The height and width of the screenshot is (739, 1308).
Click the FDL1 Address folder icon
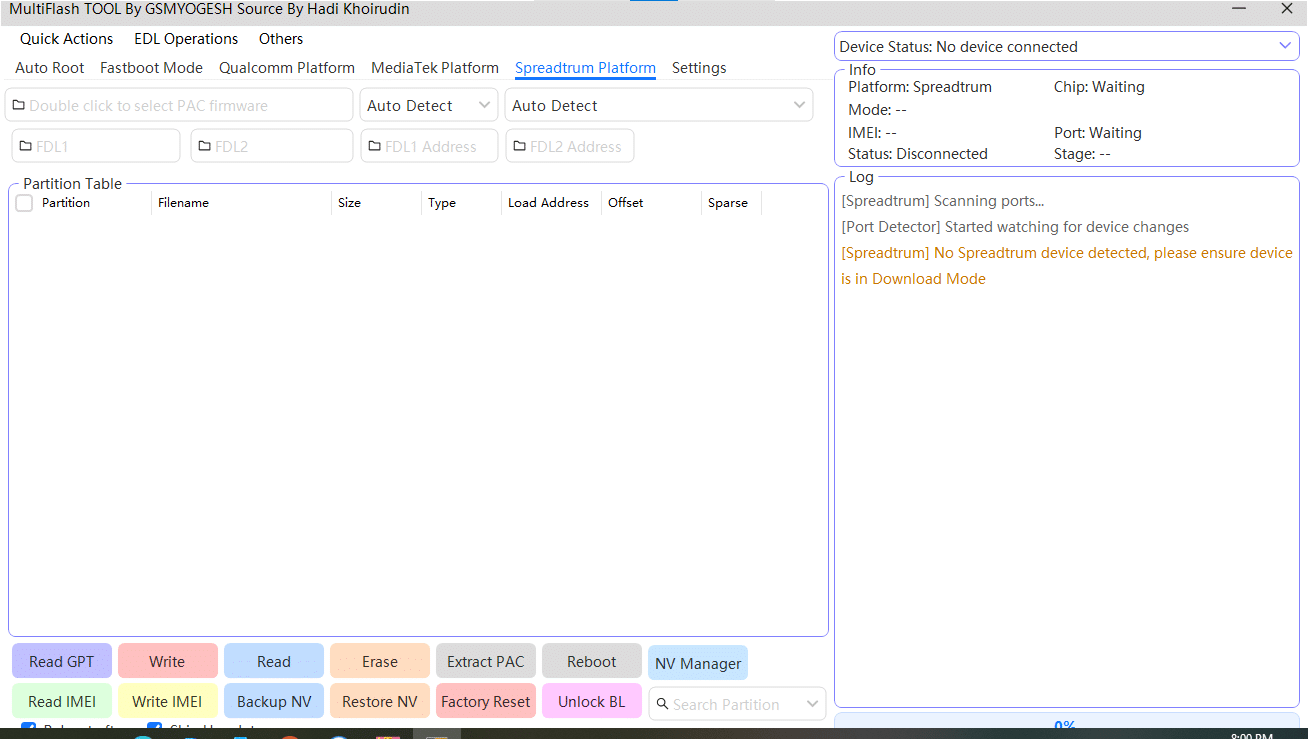point(375,146)
